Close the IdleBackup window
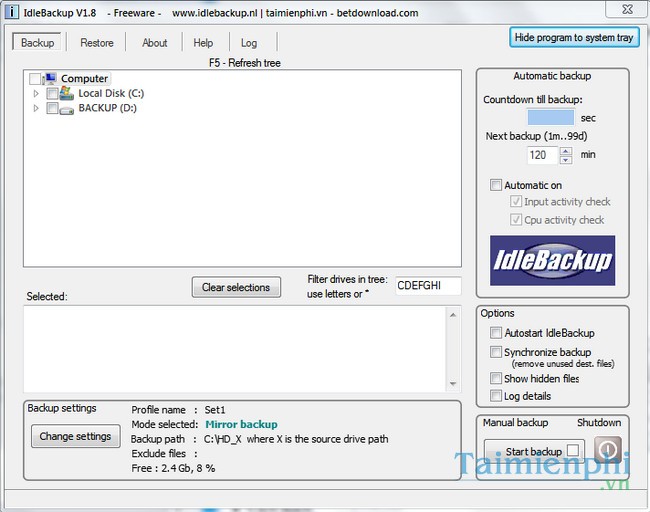The image size is (650, 512). (x=628, y=9)
